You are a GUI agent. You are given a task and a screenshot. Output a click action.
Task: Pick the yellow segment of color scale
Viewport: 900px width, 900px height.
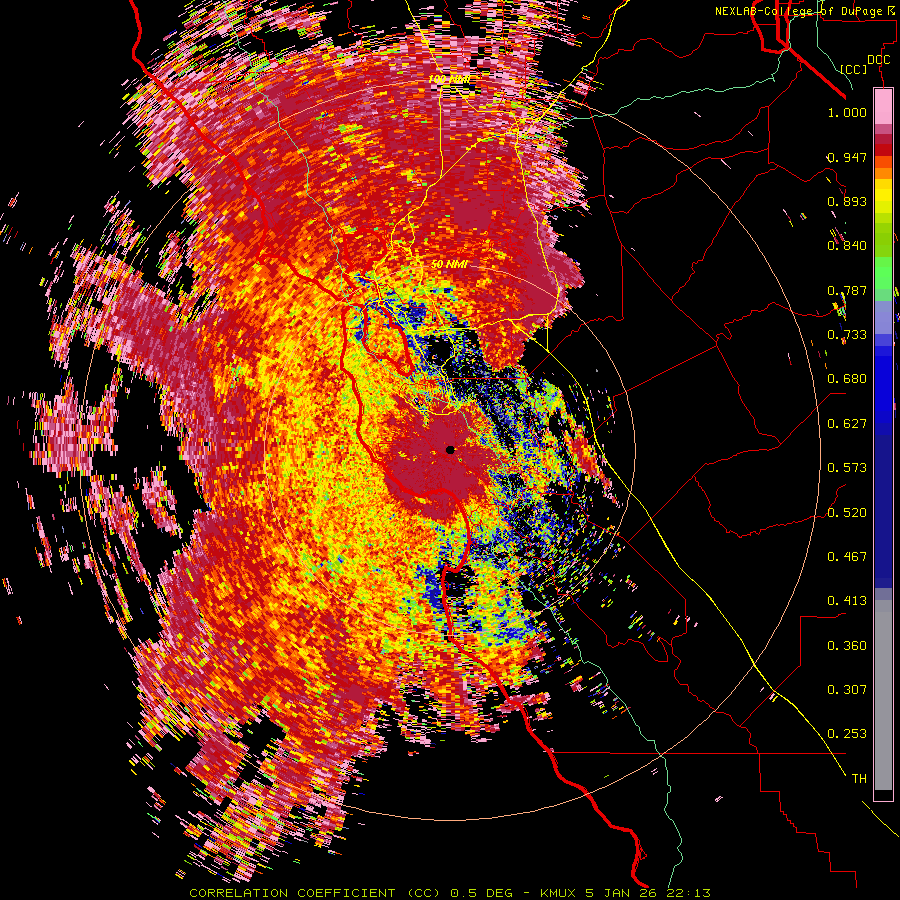[883, 196]
